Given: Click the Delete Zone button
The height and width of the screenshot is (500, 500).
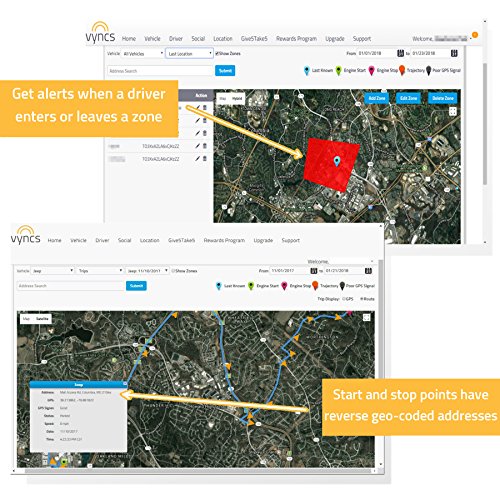Looking at the screenshot, I should pyautogui.click(x=443, y=98).
